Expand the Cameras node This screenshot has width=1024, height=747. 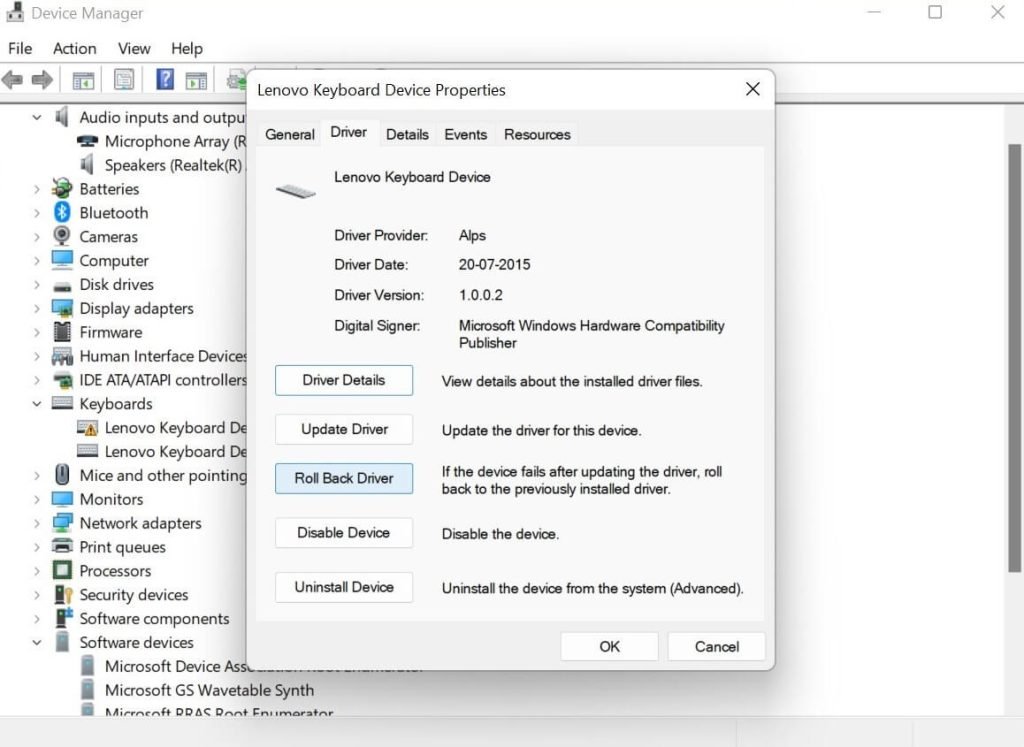click(x=37, y=237)
